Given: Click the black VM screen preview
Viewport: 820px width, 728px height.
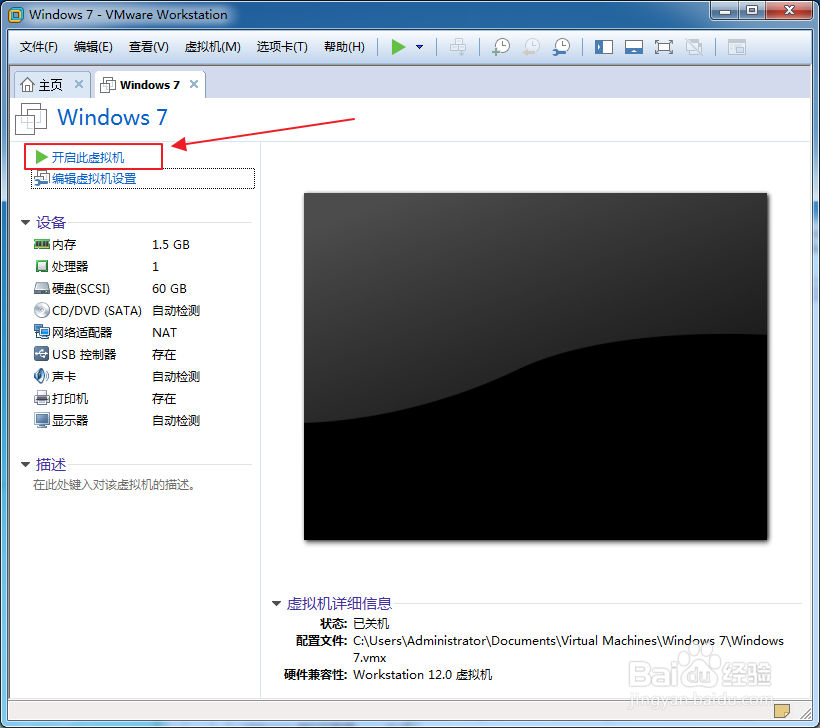Looking at the screenshot, I should pyautogui.click(x=536, y=366).
